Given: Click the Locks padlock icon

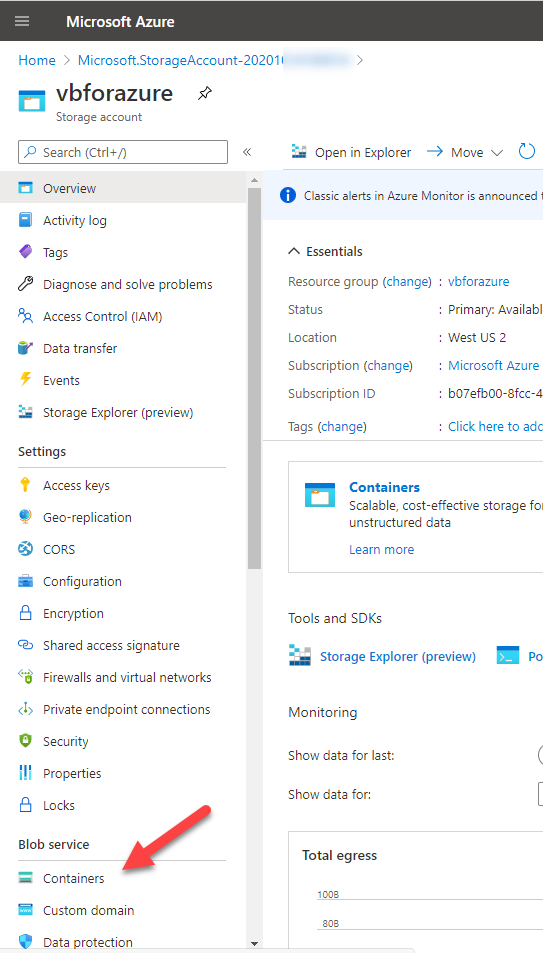Looking at the screenshot, I should click(25, 805).
